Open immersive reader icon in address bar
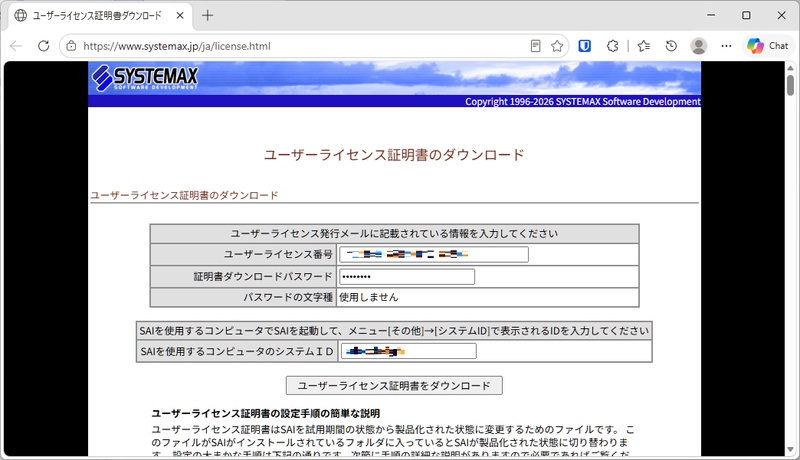This screenshot has width=800, height=460. tap(535, 46)
